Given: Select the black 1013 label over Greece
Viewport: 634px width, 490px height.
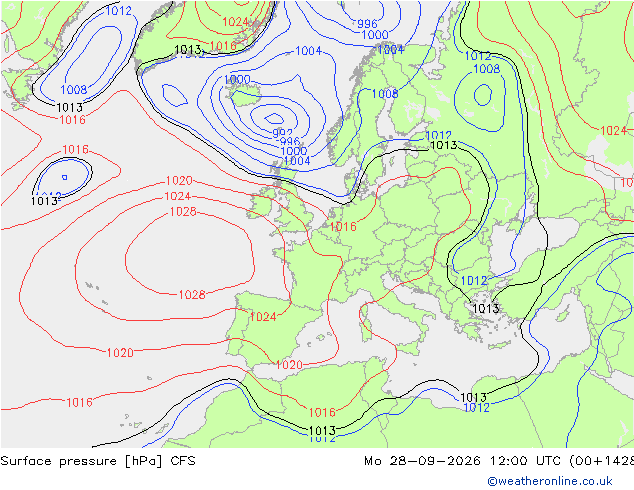Looking at the screenshot, I should click(486, 309).
